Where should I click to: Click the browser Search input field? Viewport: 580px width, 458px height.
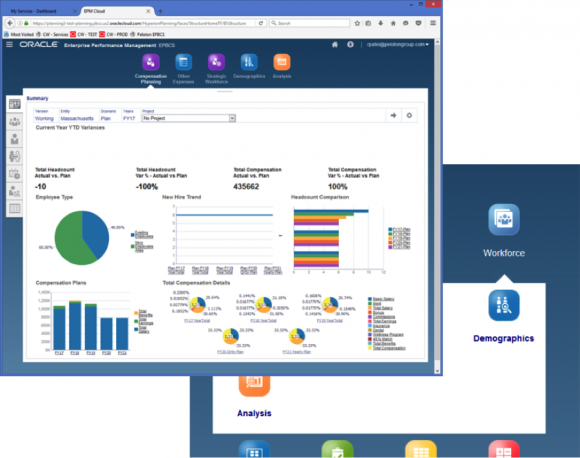point(310,23)
